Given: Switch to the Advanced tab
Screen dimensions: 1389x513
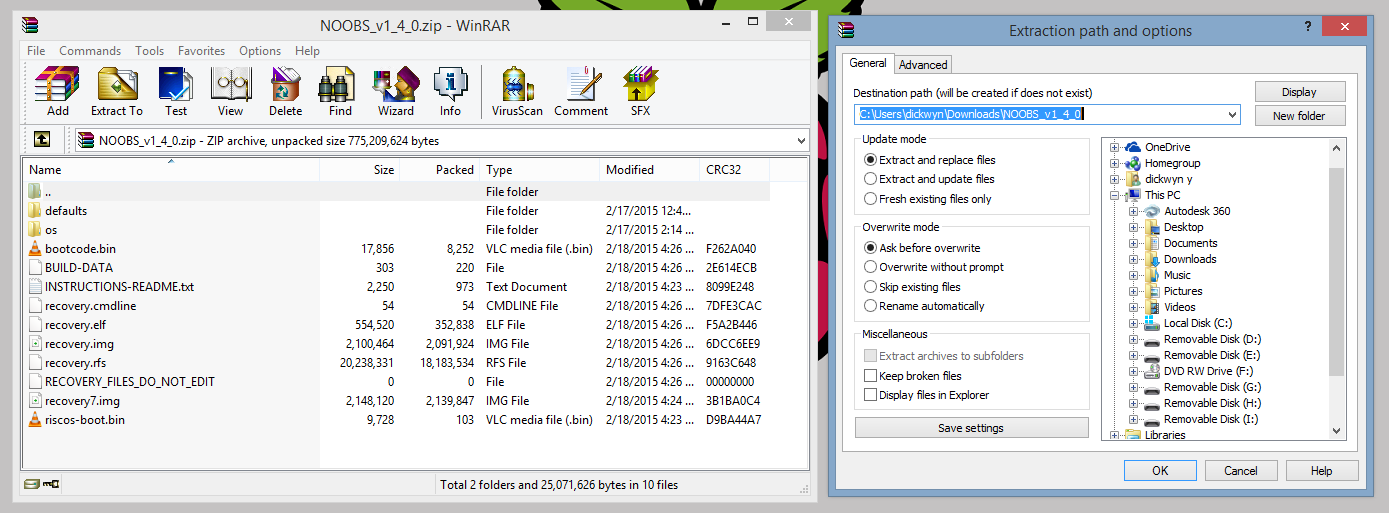Looking at the screenshot, I should click(923, 64).
